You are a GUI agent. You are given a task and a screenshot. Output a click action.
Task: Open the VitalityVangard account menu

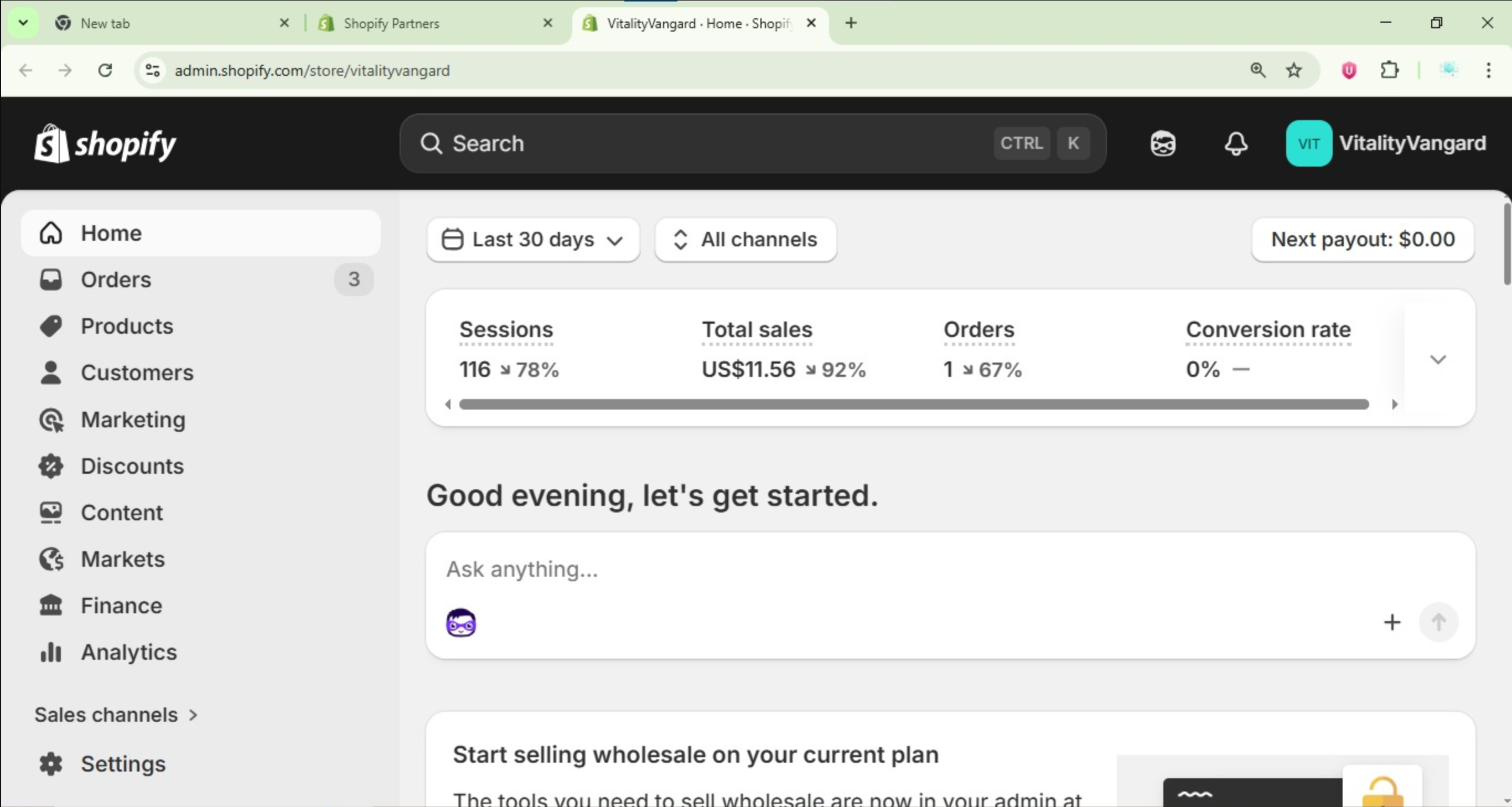(x=1385, y=143)
